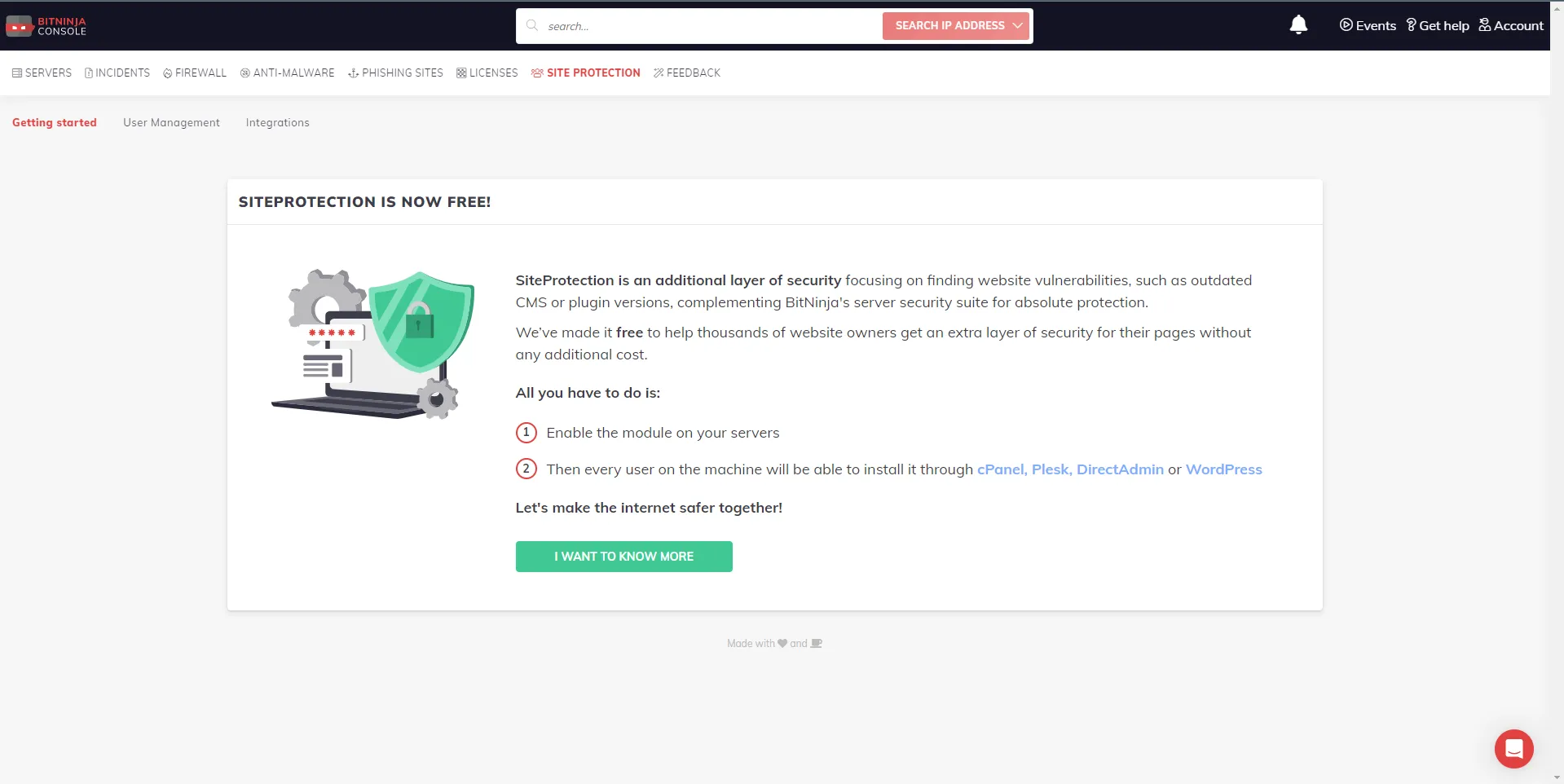Image resolution: width=1564 pixels, height=784 pixels.
Task: Follow the cPanel, Plesk, DirectAdmin link
Action: coord(1070,469)
